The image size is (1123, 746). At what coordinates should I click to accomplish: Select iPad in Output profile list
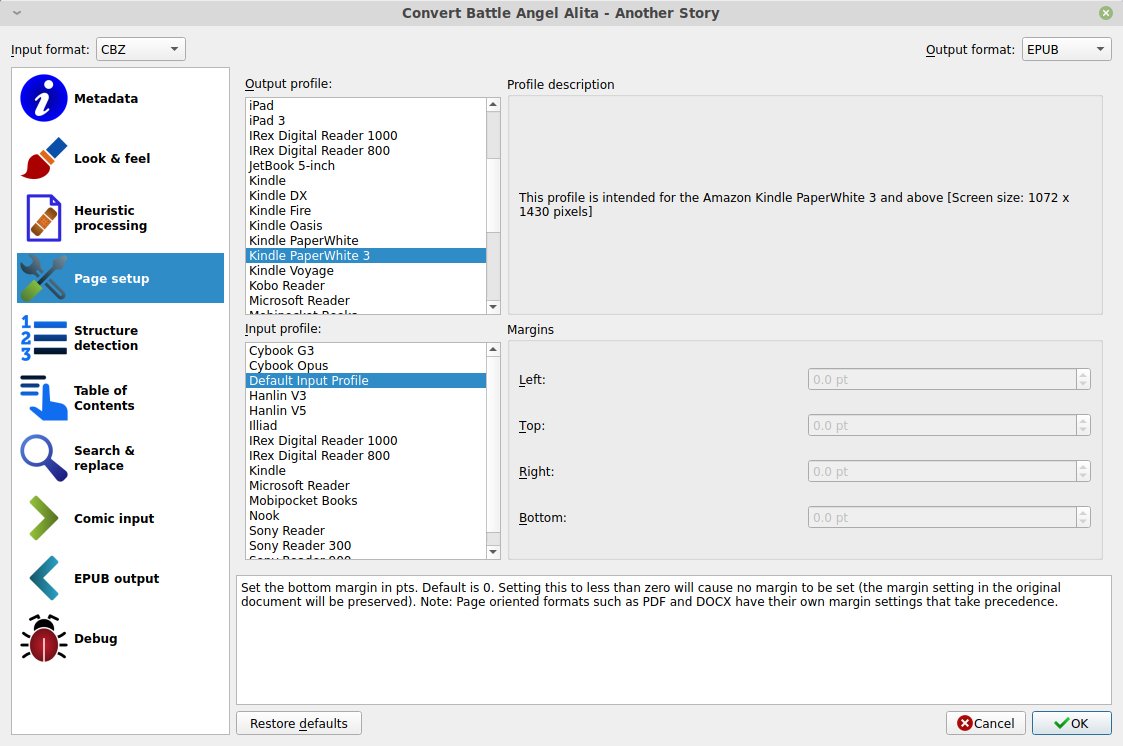pos(366,105)
